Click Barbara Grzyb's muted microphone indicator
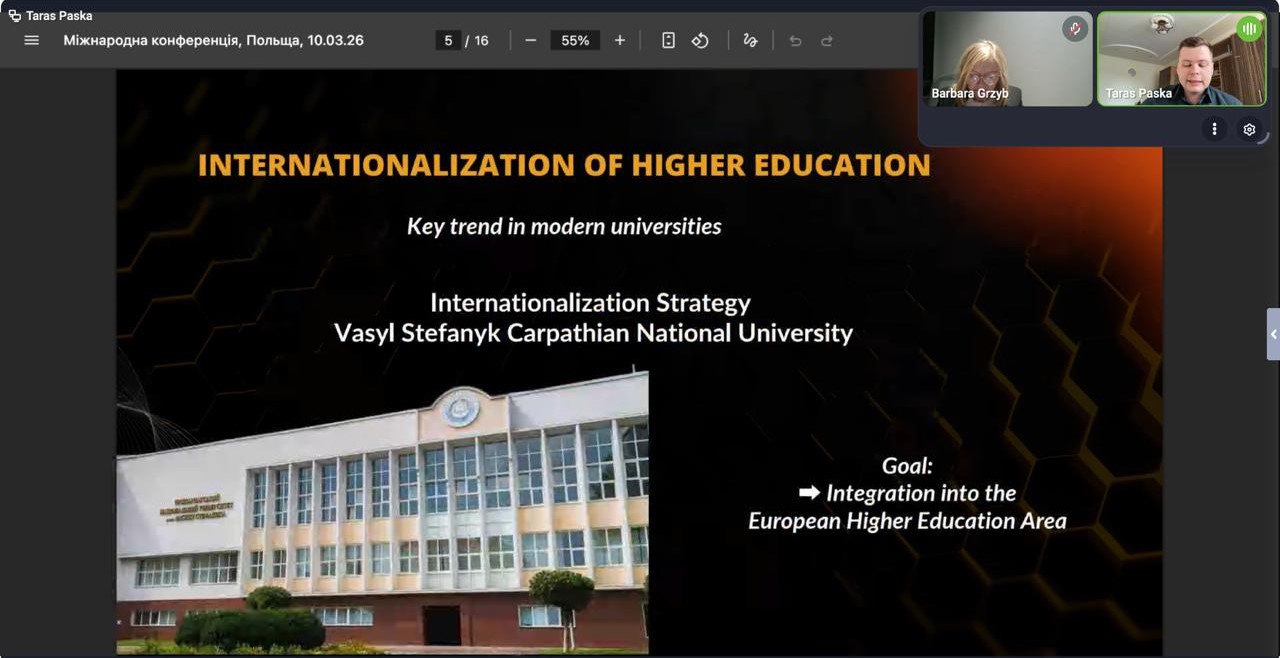 coord(1074,29)
